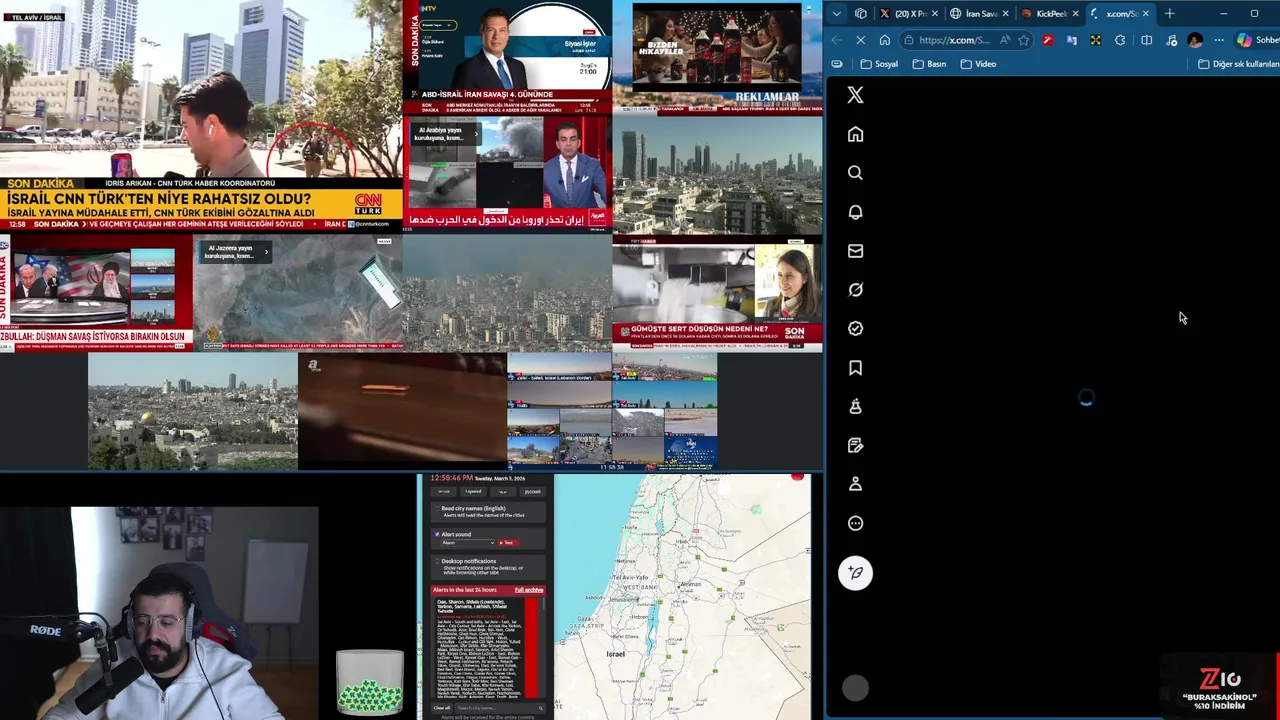Switch to the (20) X Pr tab
This screenshot has width=1280, height=720.
click(x=909, y=14)
